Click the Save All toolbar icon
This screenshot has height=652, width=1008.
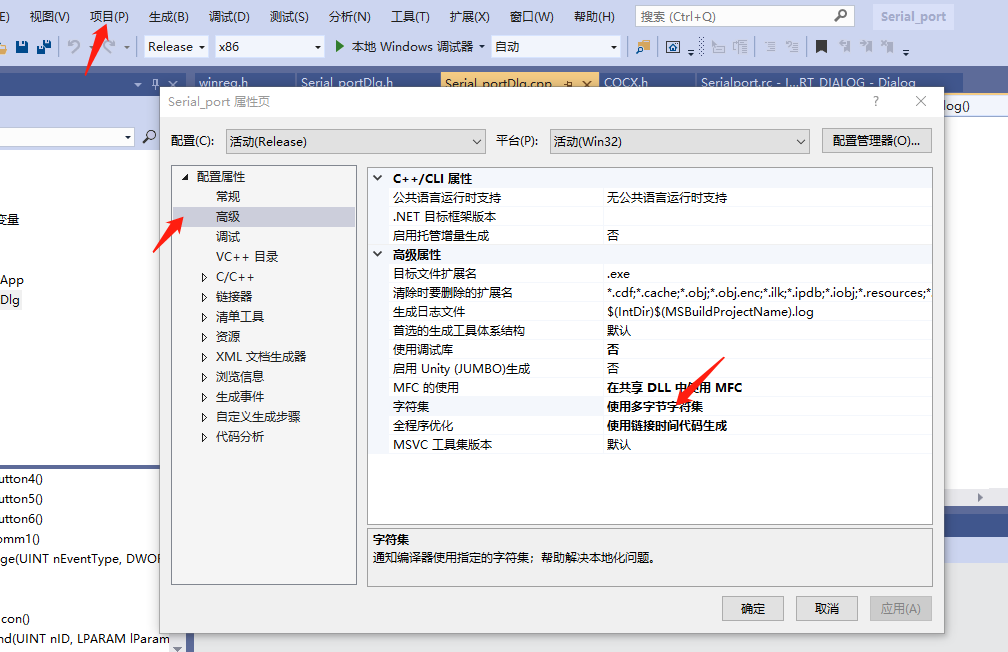pyautogui.click(x=44, y=47)
